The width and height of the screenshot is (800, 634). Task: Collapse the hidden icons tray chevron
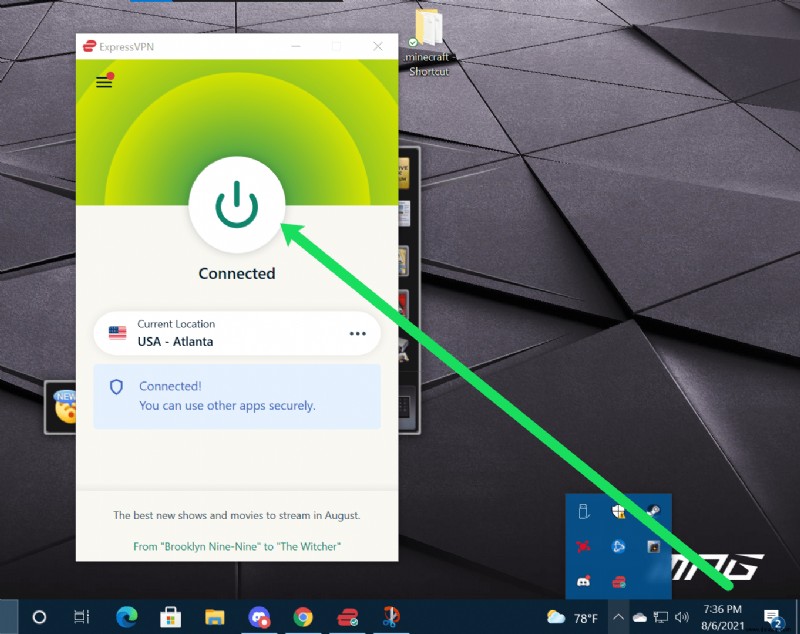(618, 618)
